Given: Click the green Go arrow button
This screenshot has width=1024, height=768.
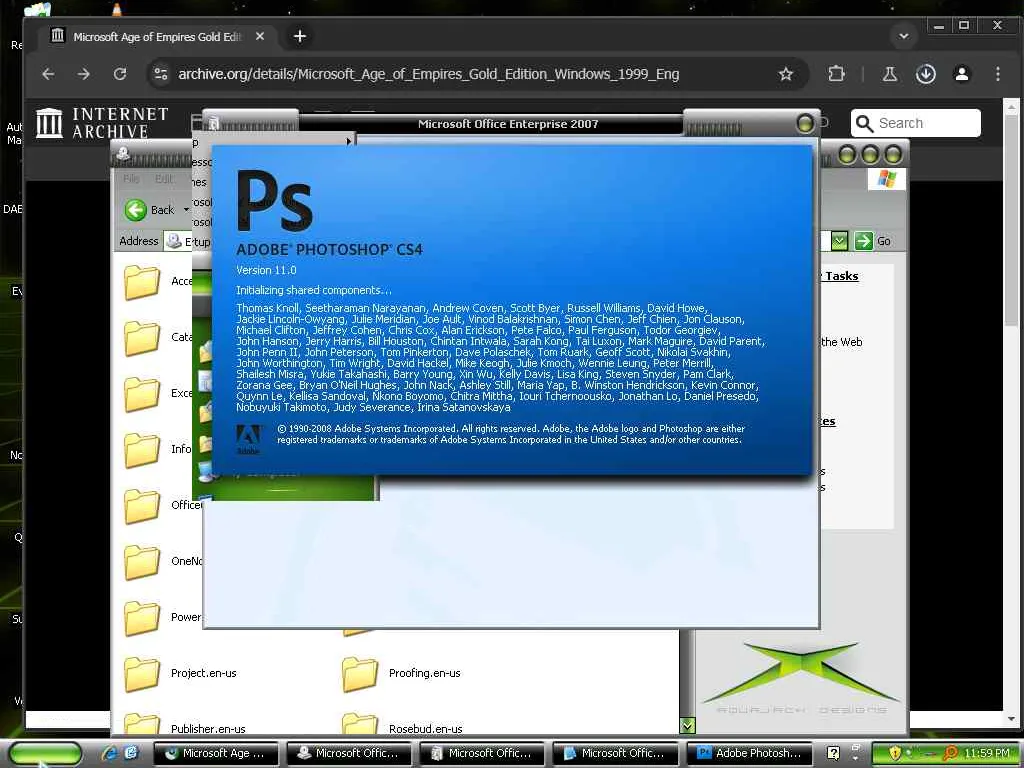Looking at the screenshot, I should [x=863, y=241].
